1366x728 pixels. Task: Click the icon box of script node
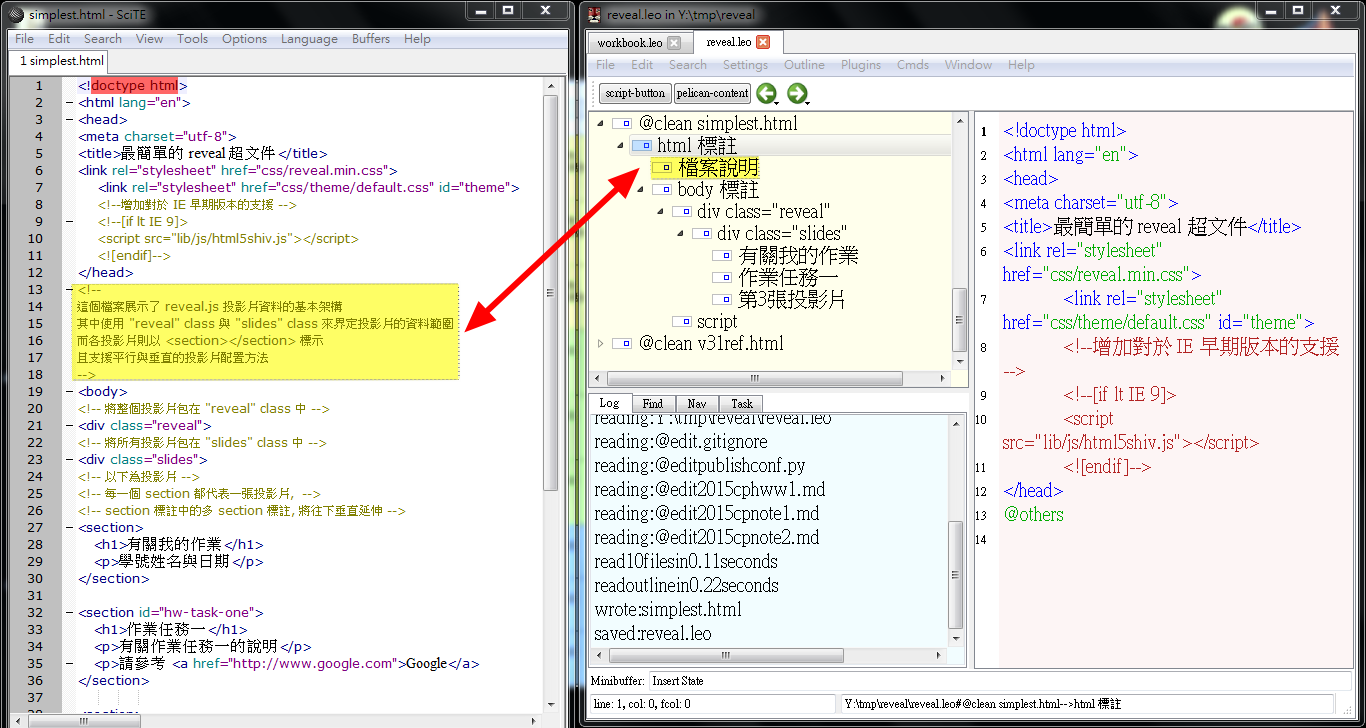click(682, 321)
